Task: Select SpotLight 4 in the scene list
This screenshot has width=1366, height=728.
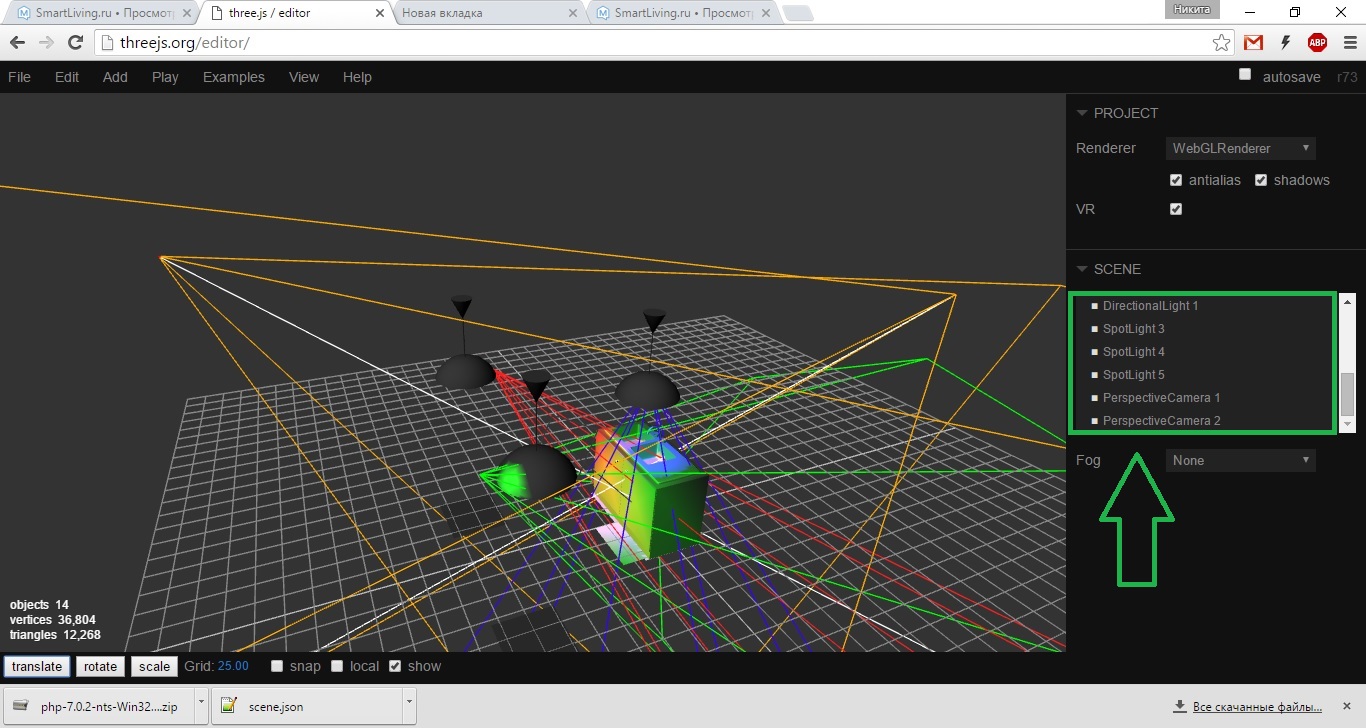Action: click(1133, 352)
